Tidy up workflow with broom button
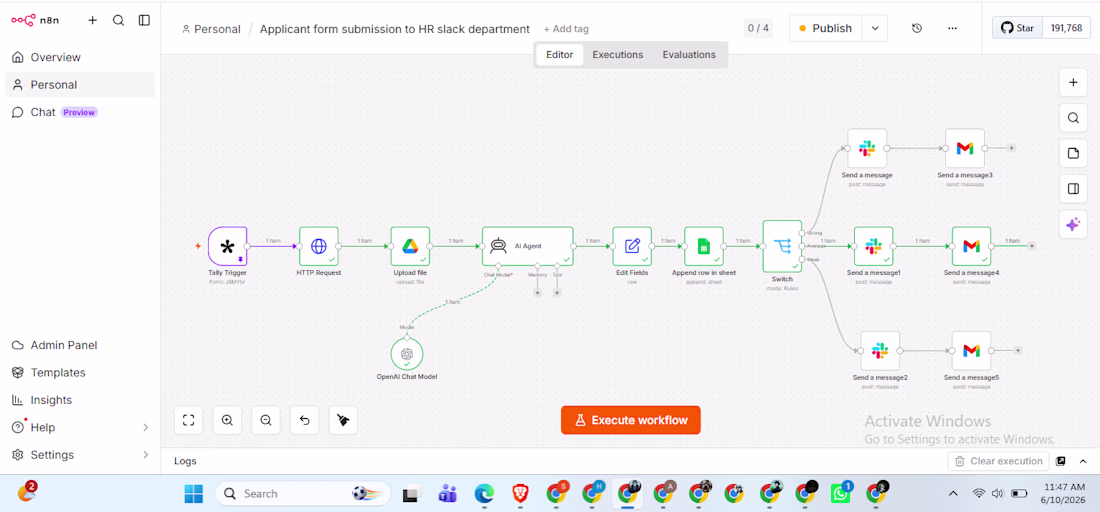The width and height of the screenshot is (1100, 512). [x=344, y=420]
